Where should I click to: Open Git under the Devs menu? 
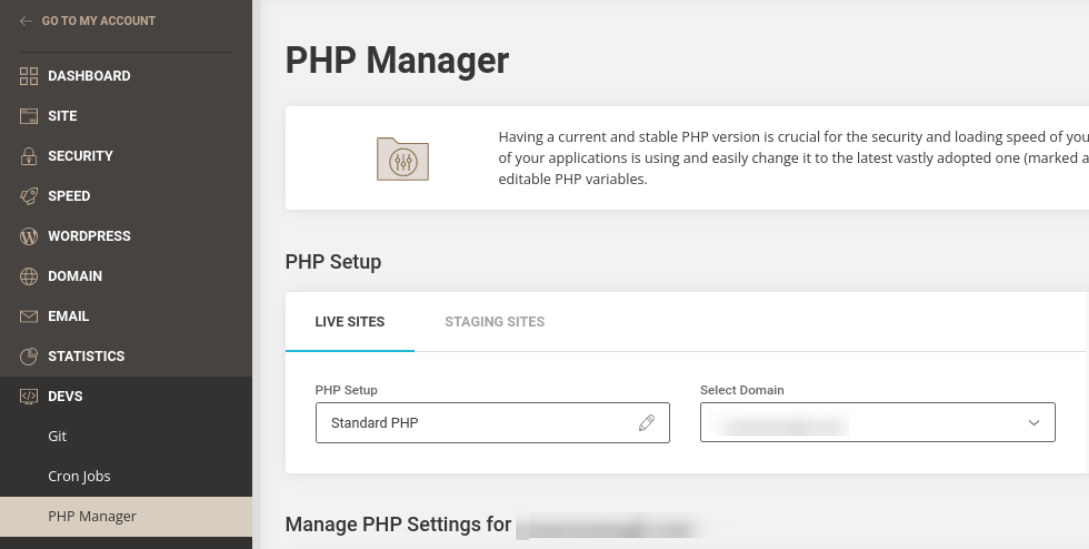tap(57, 436)
